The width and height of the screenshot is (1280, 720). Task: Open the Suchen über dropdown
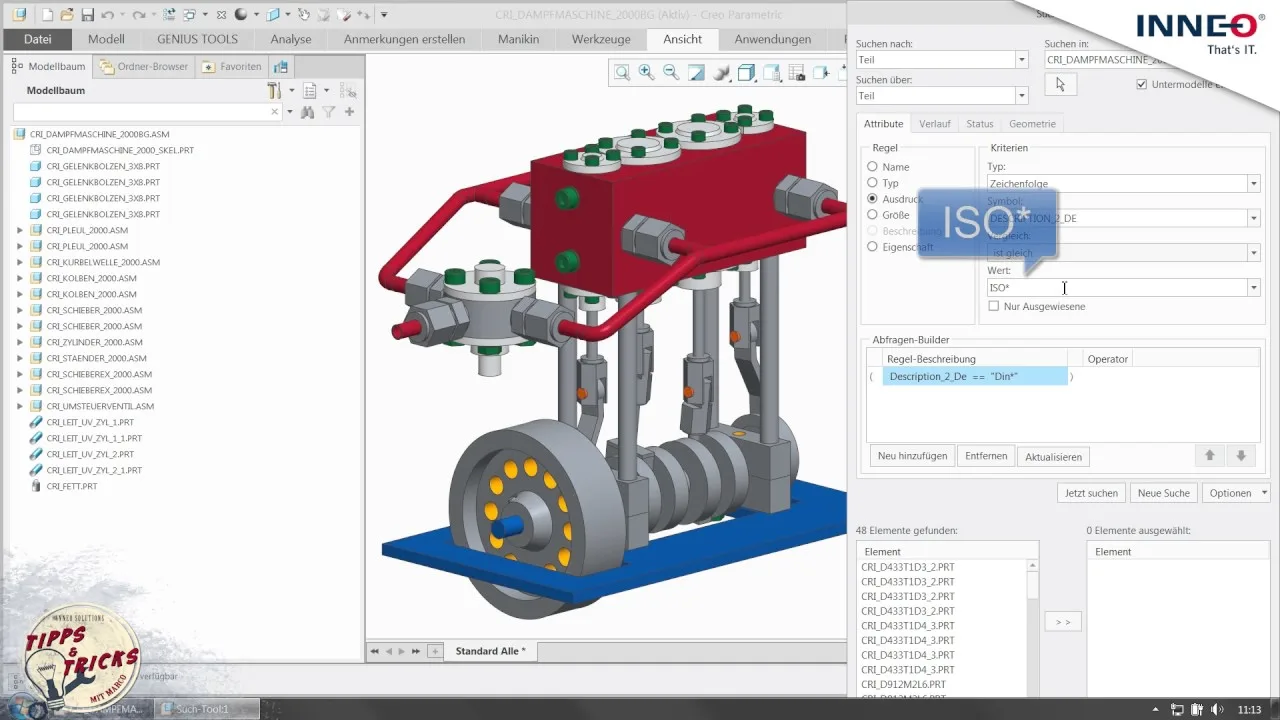click(x=1021, y=96)
